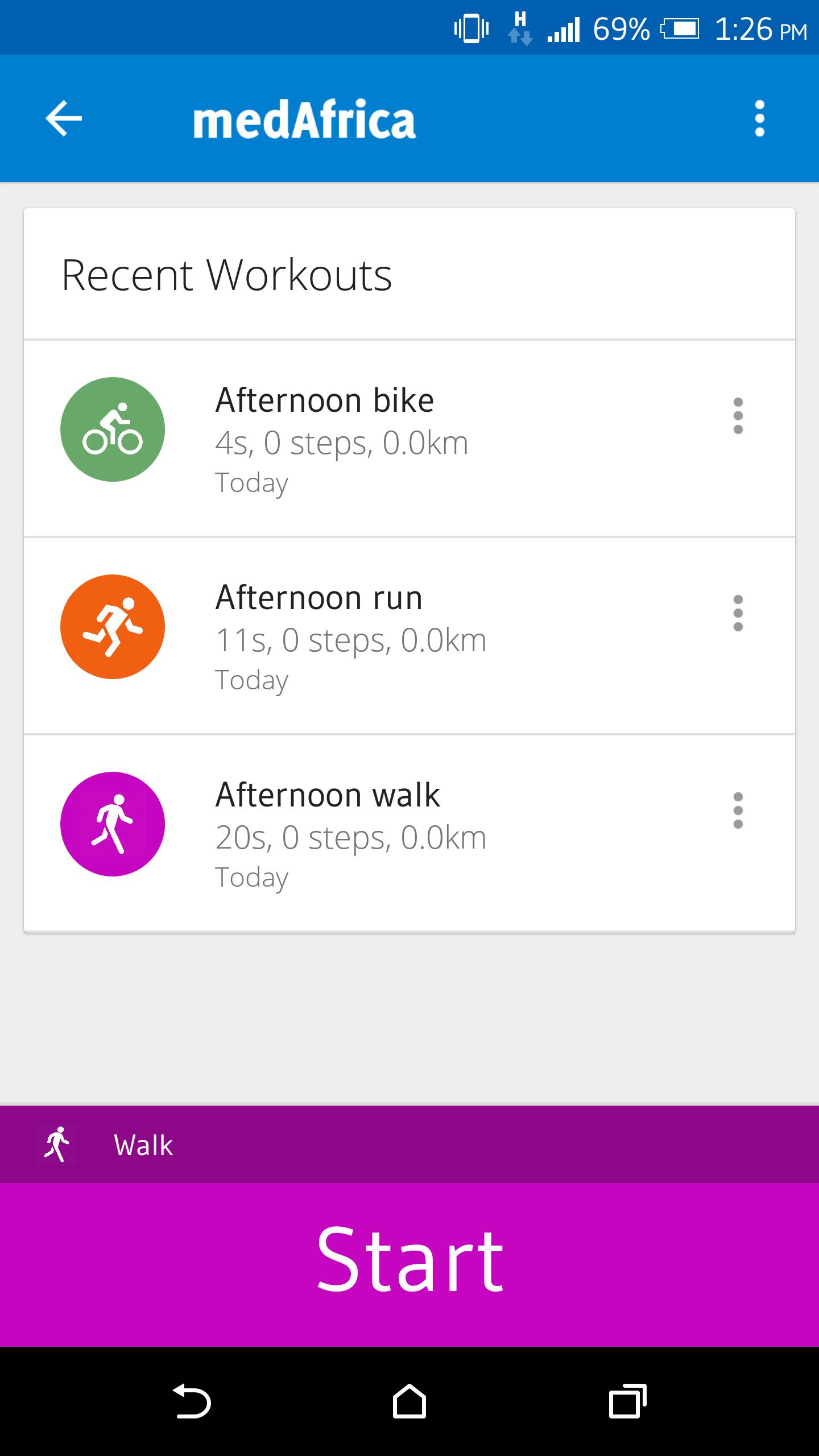
Task: Tap the battery status icon
Action: click(x=680, y=30)
